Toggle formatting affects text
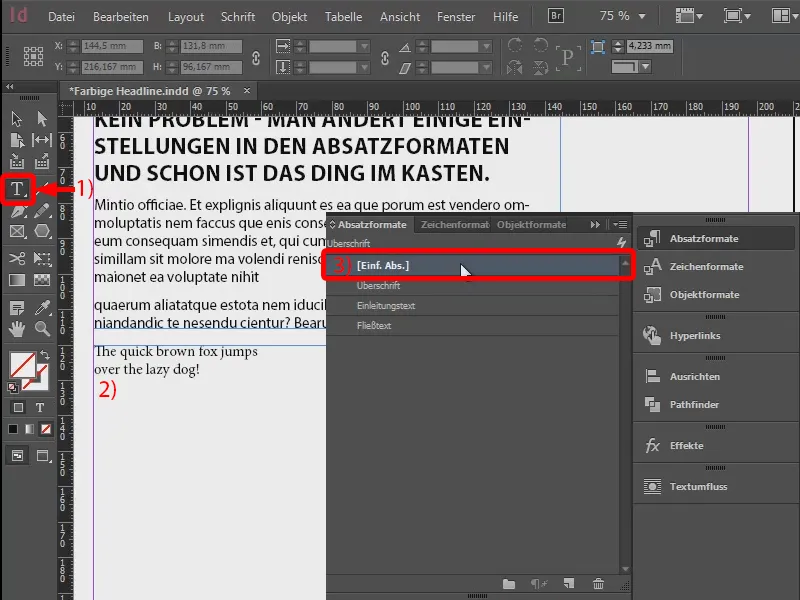This screenshot has width=800, height=600. click(x=40, y=408)
